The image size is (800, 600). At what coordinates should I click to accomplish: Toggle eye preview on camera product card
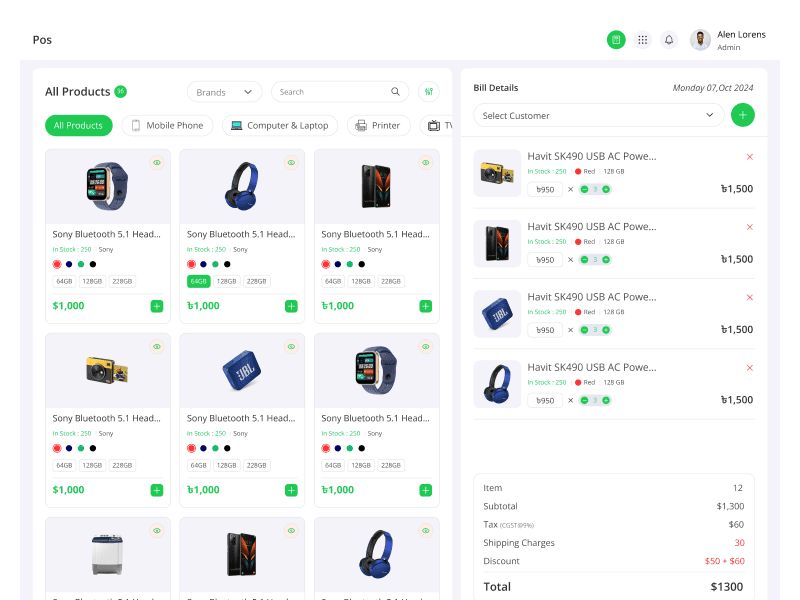(x=157, y=347)
